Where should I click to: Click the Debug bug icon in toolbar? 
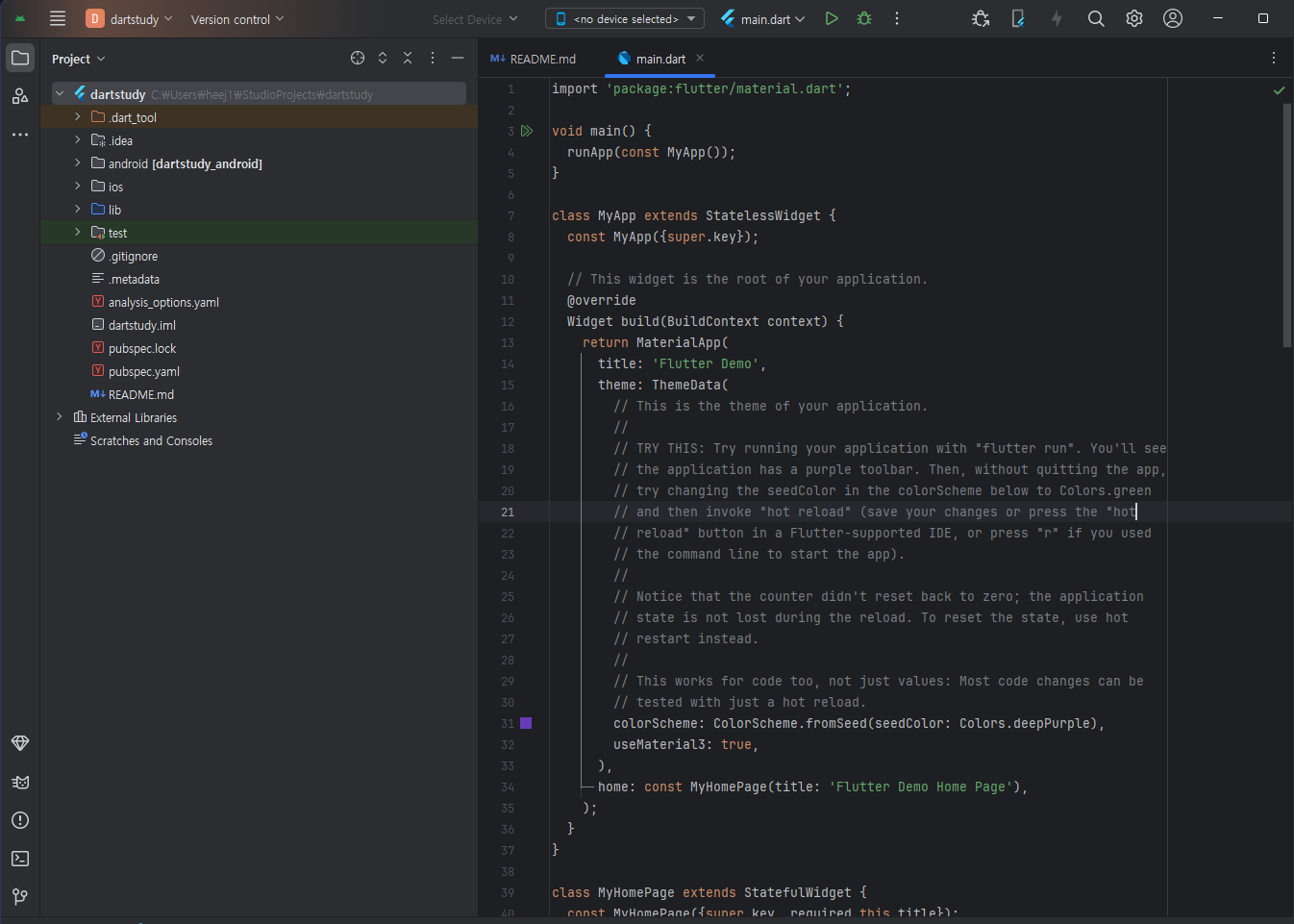click(864, 18)
